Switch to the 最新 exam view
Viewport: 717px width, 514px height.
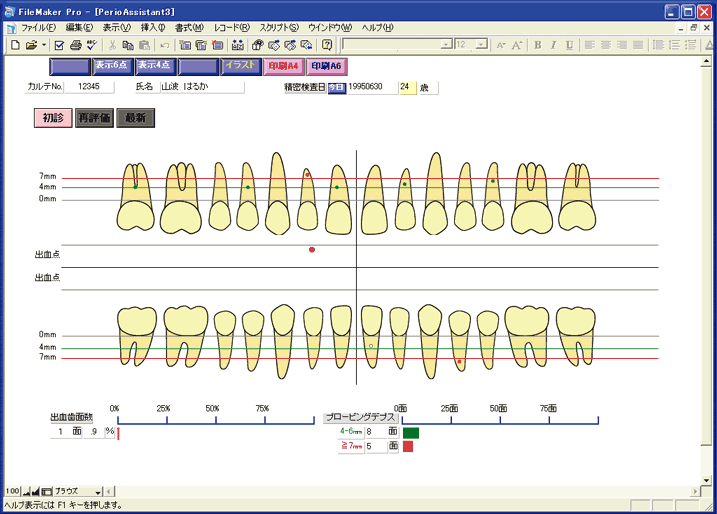click(x=135, y=117)
